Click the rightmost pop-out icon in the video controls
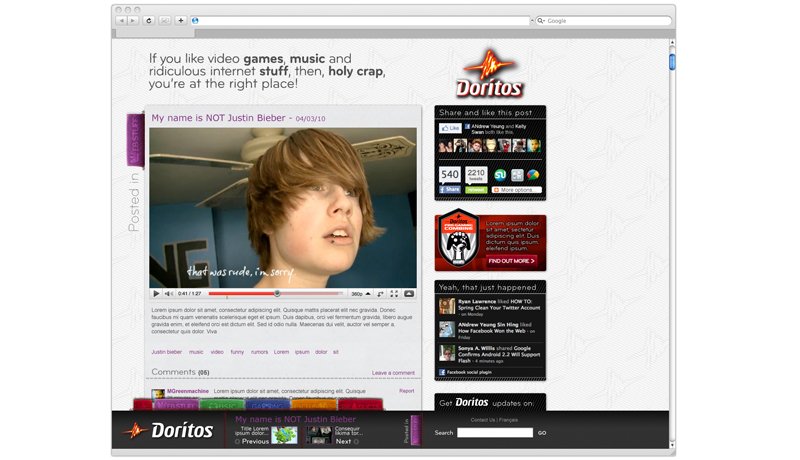This screenshot has width=800, height=460. [409, 294]
